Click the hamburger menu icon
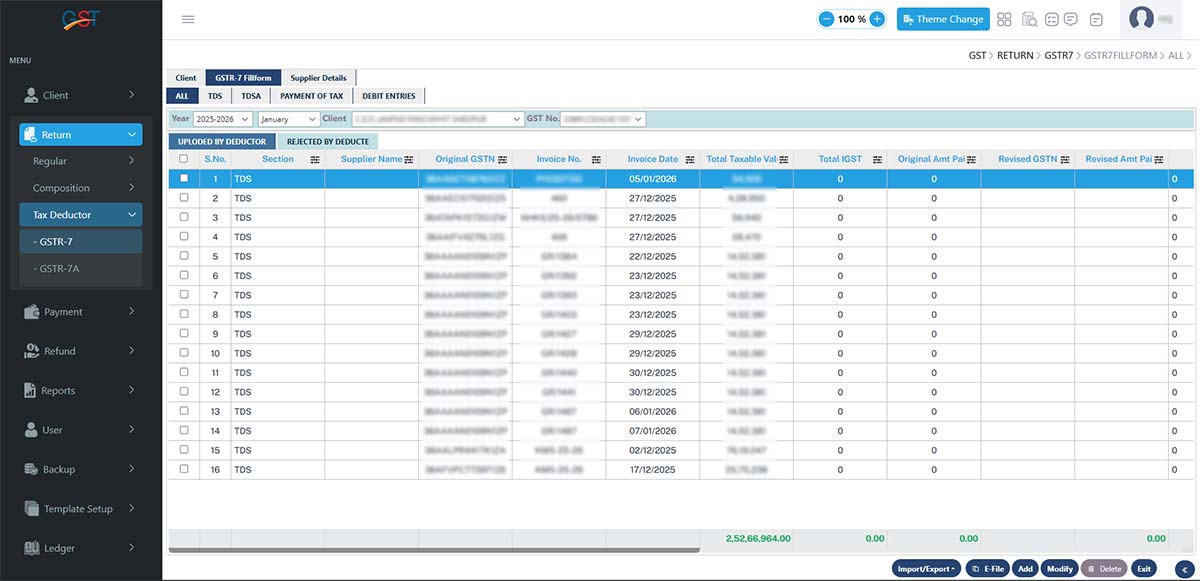Viewport: 1200px width, 581px height. click(x=188, y=19)
